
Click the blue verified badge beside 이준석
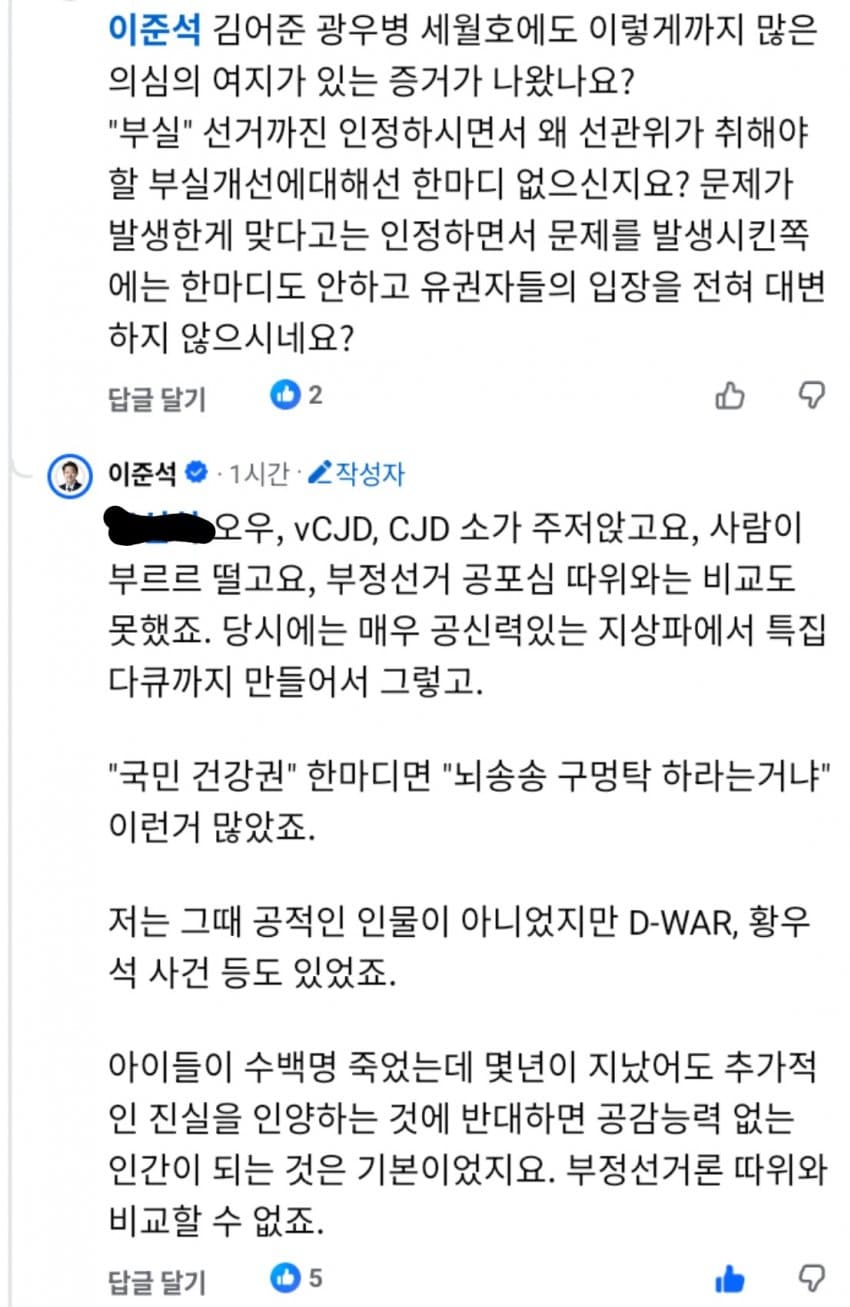(x=197, y=472)
